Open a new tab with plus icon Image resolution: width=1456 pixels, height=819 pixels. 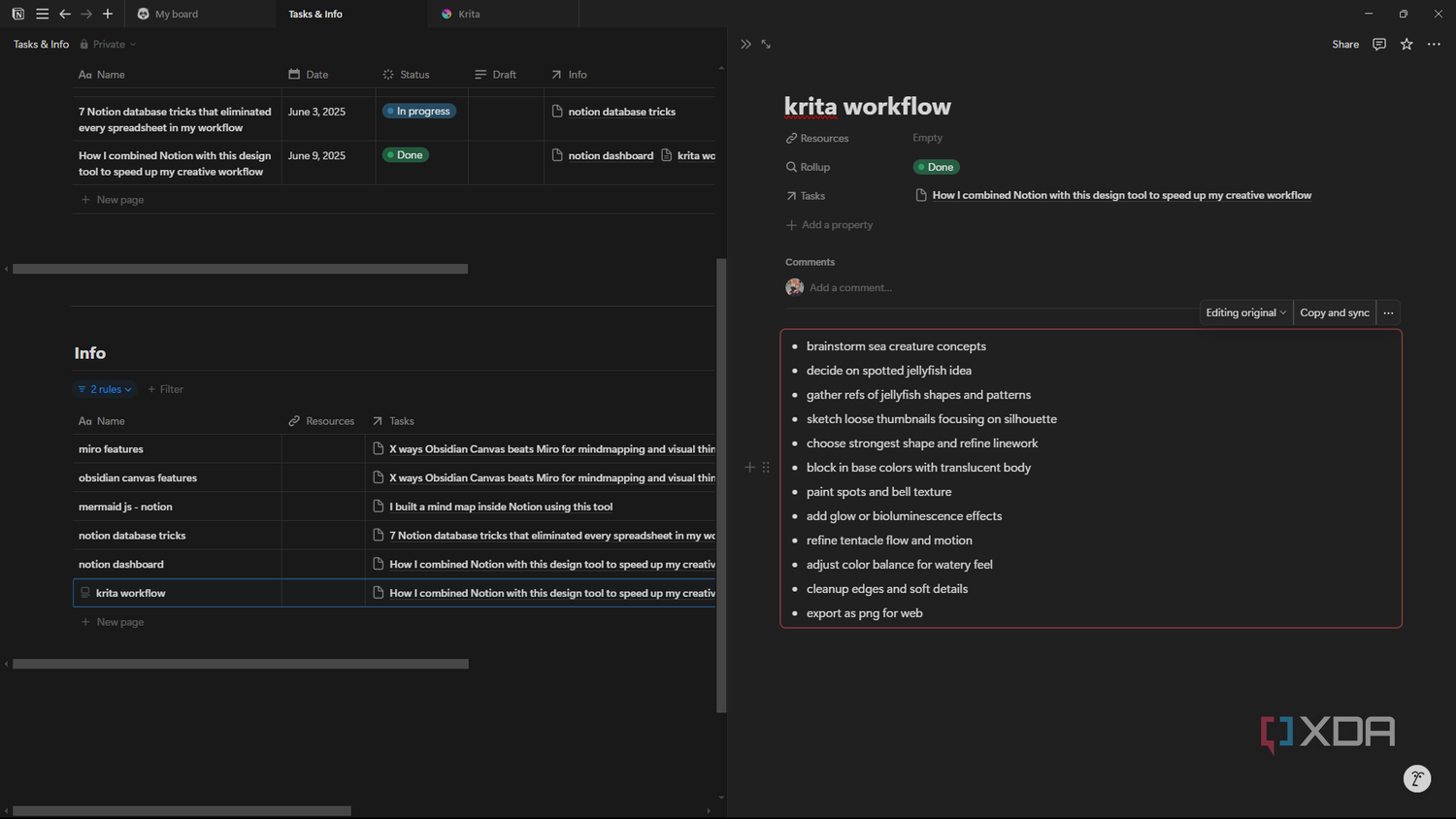[x=108, y=14]
